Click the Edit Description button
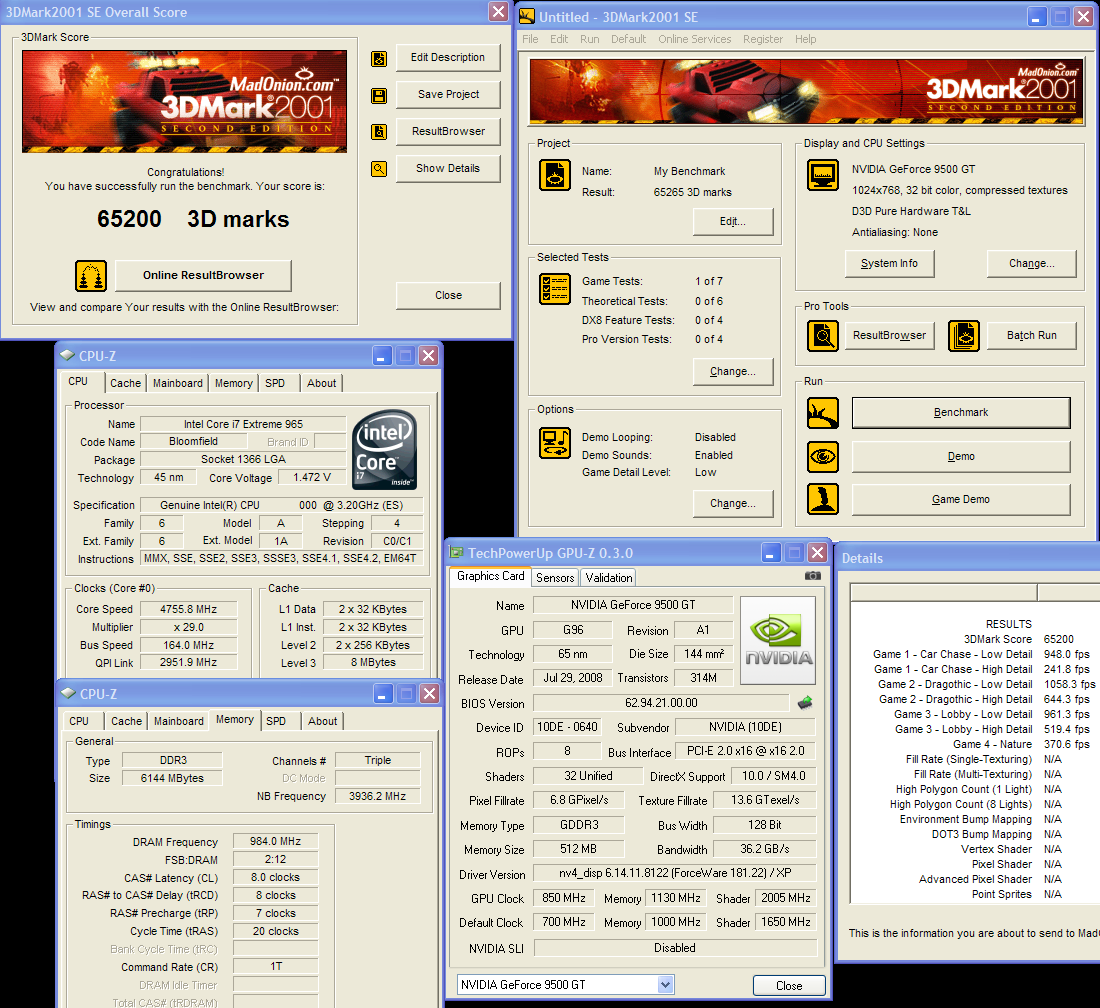Viewport: 1100px width, 1008px height. pyautogui.click(x=448, y=58)
